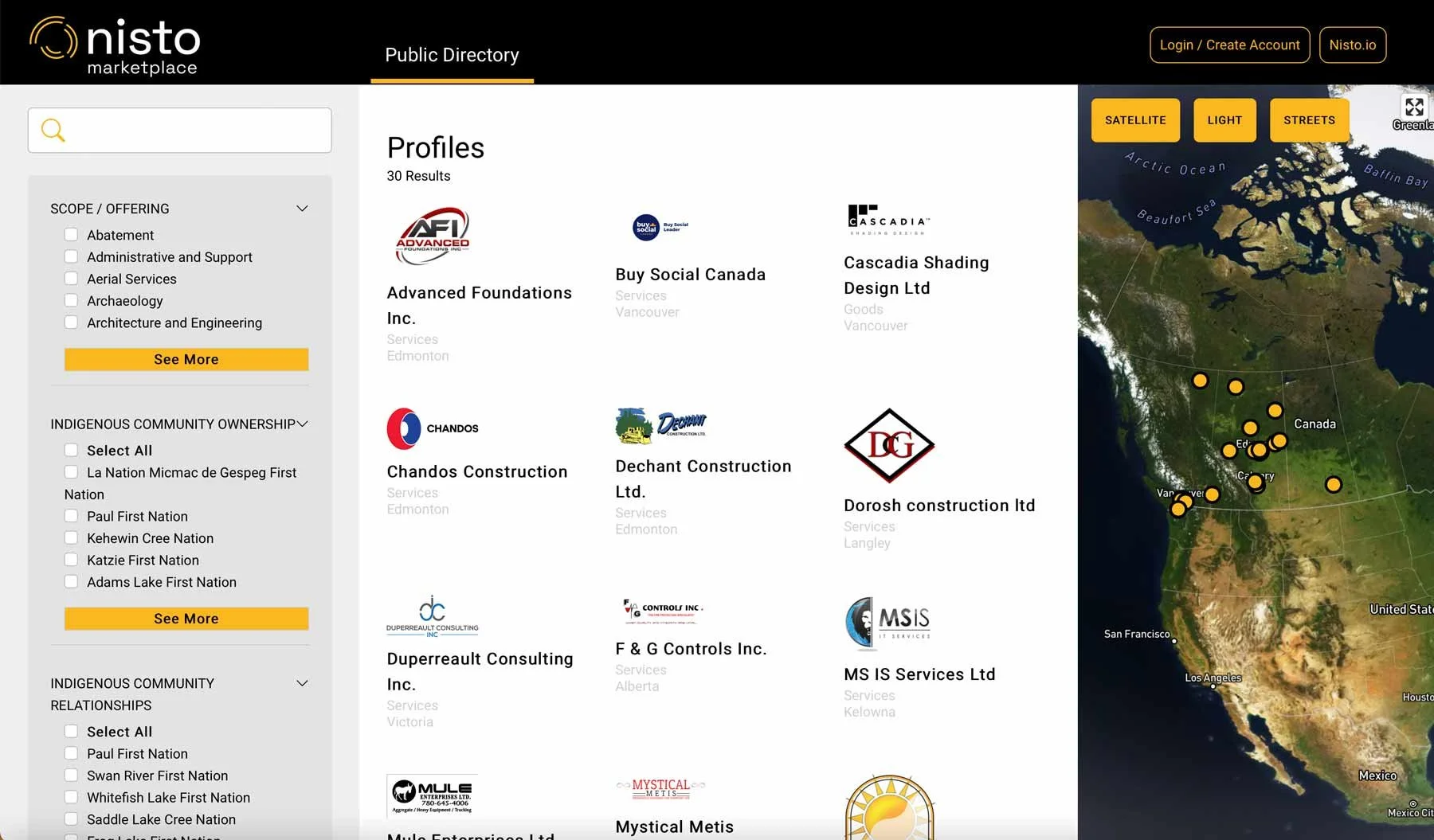Open Buy Social Canada logo
The image size is (1434, 840).
pos(660,227)
